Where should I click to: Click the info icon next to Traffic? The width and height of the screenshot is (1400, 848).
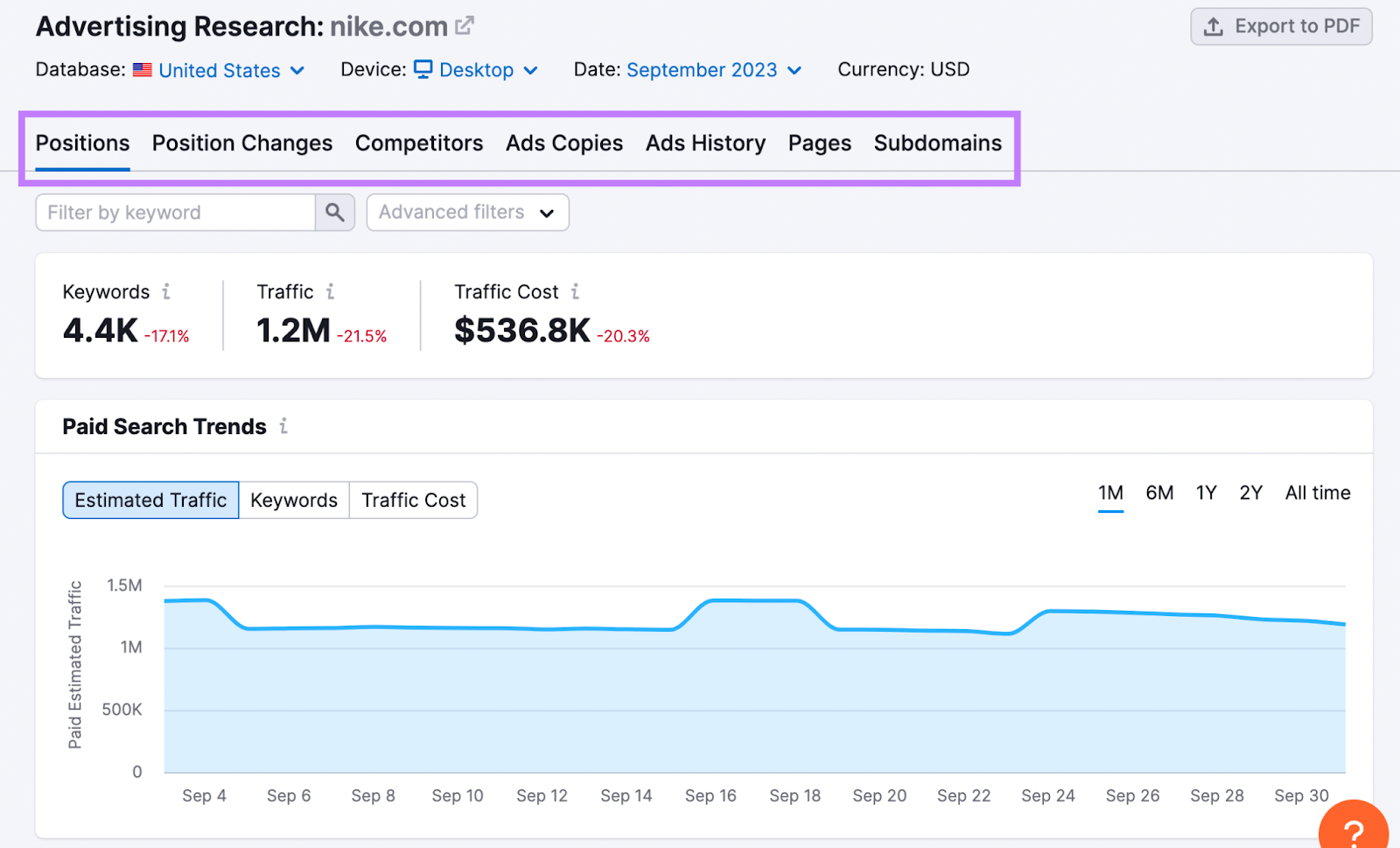[x=331, y=291]
